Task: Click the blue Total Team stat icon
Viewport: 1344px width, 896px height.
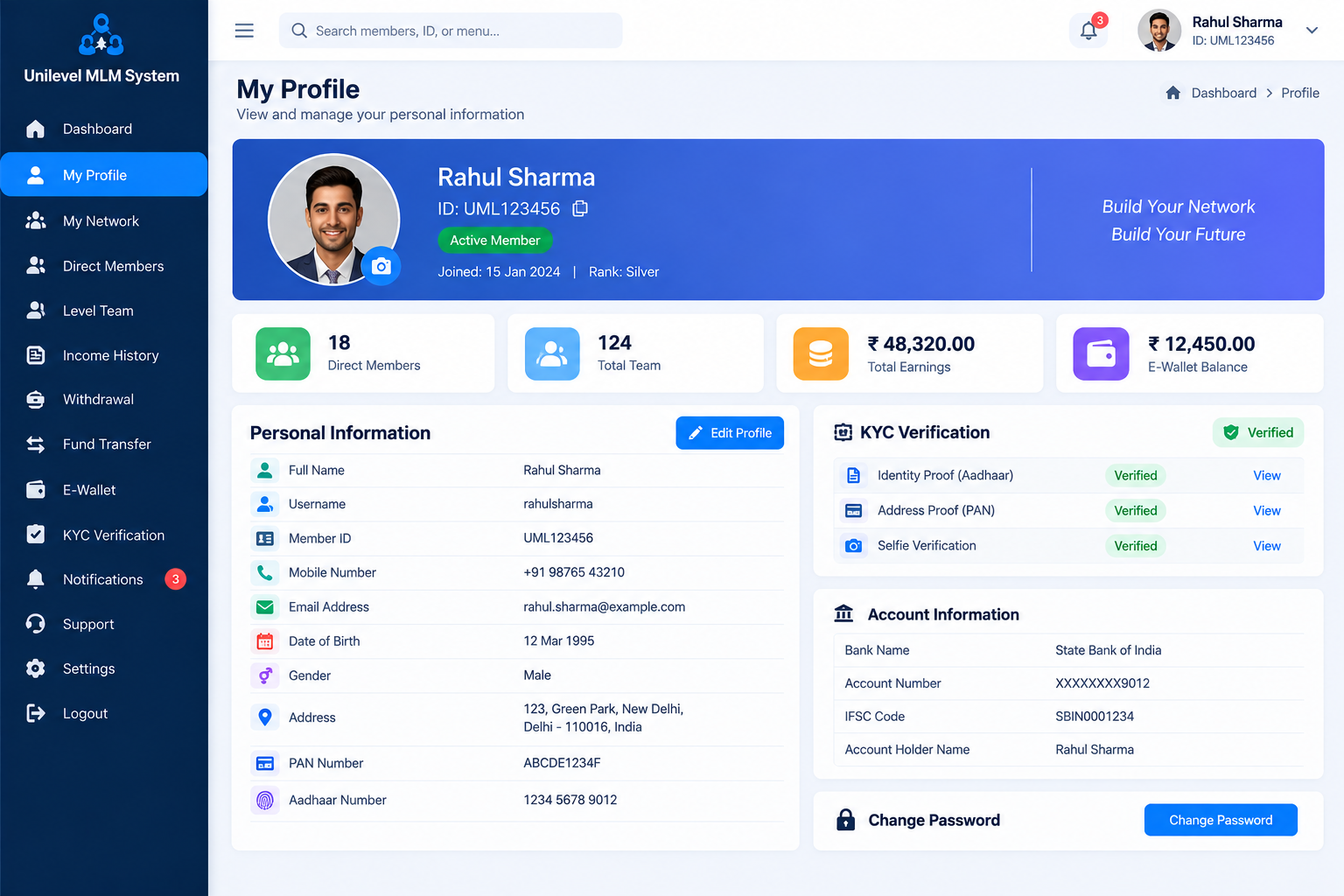Action: tap(552, 353)
